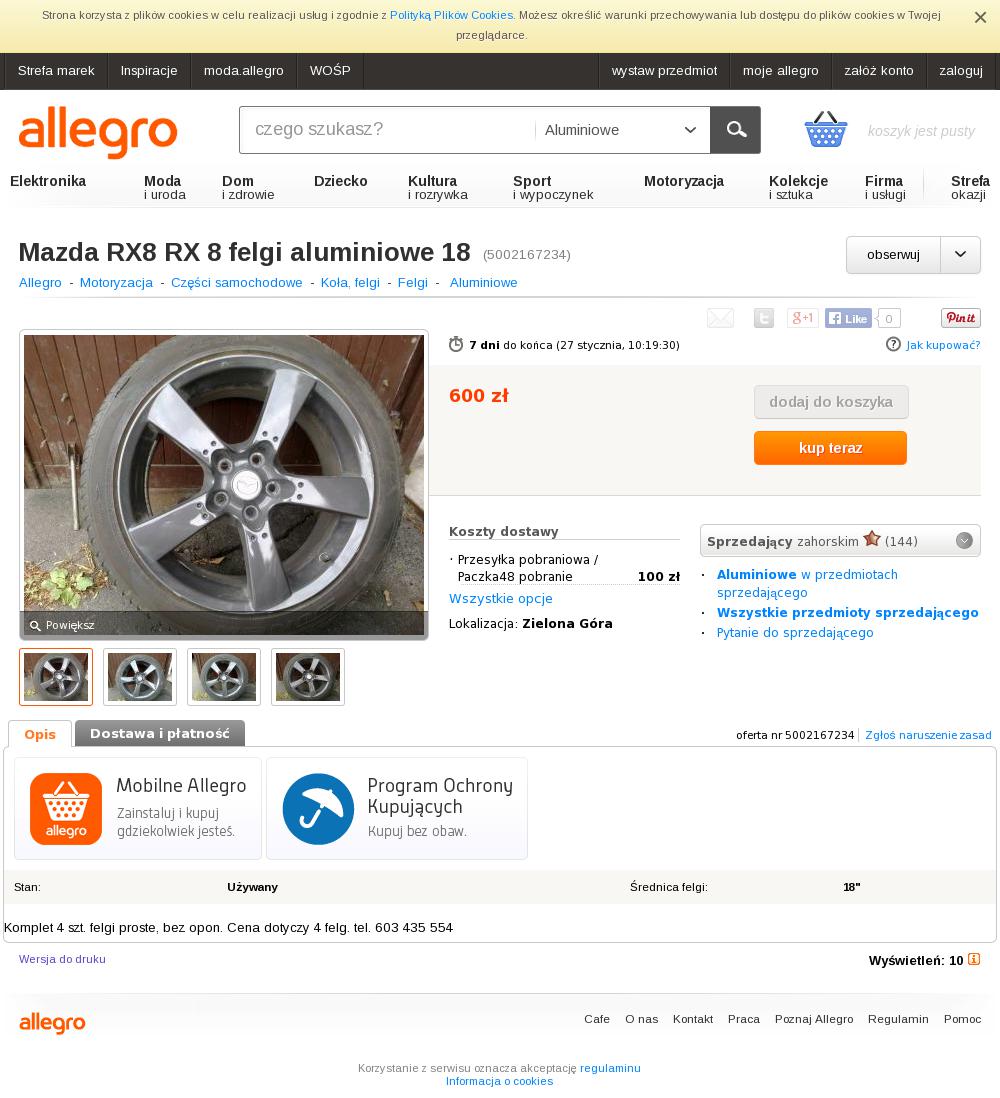Close the cookies notice banner
The height and width of the screenshot is (1098, 1000).
(x=980, y=18)
